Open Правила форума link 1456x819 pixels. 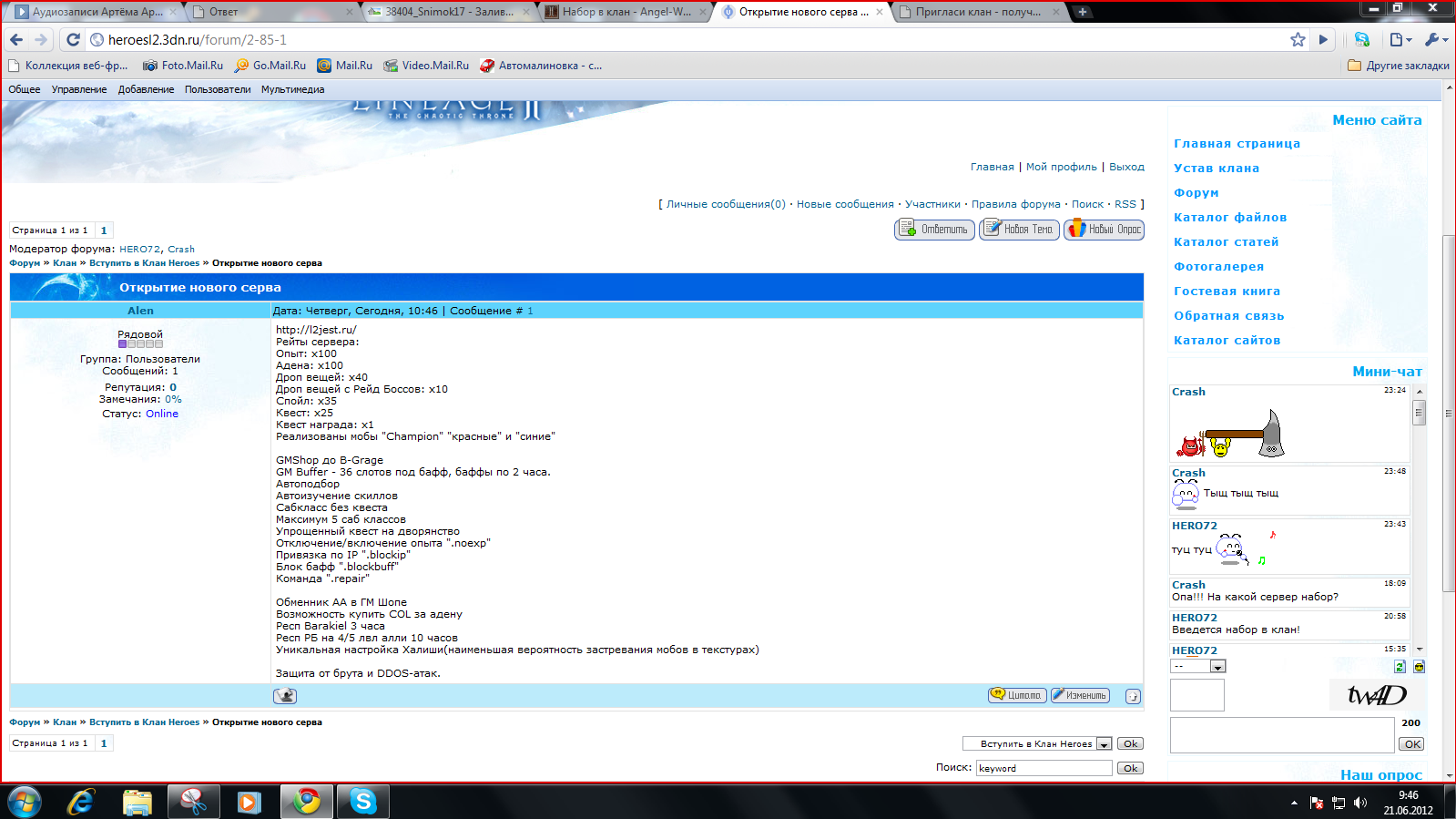[1015, 204]
